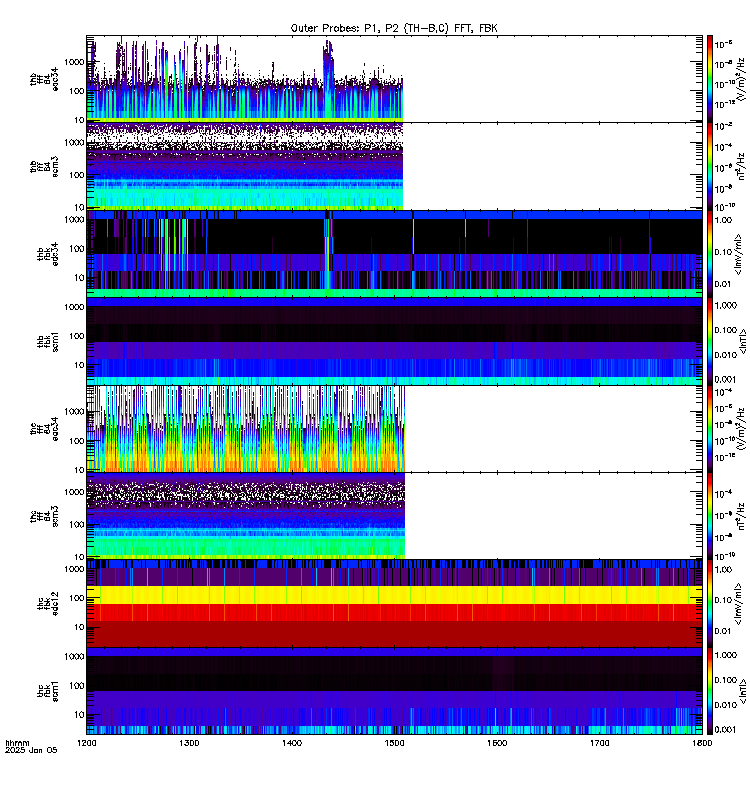The height and width of the screenshot is (800, 750).
Task: Click the color bar of thb fff eac34 panel
Action: (710, 79)
